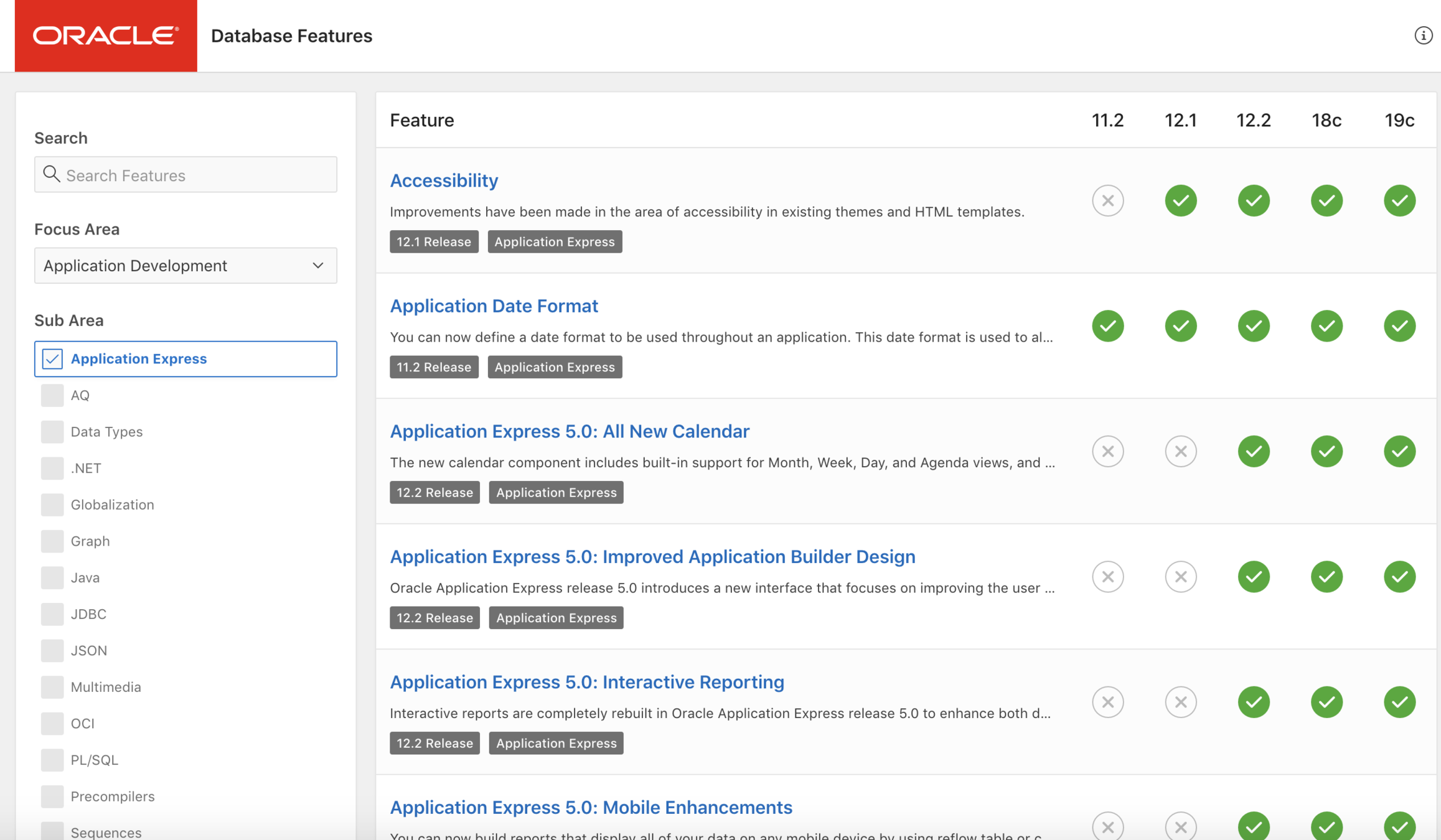This screenshot has width=1441, height=840.
Task: Open the Accessibility feature link
Action: [444, 180]
